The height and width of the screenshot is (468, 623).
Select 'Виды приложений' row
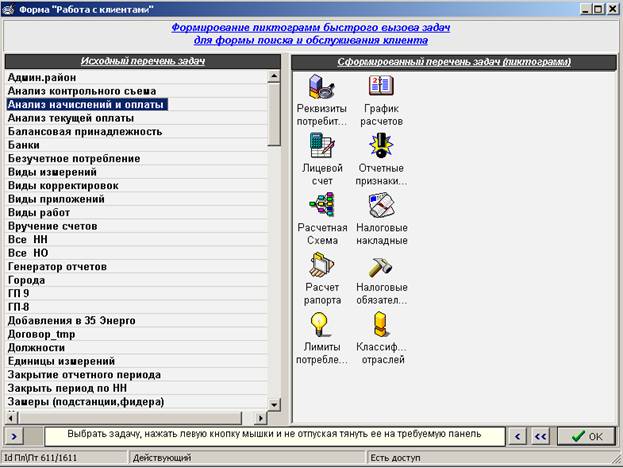tap(136, 199)
